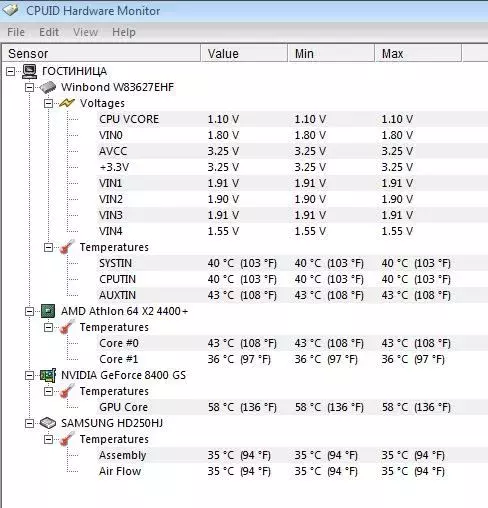
Task: Collapse the Voltages section
Action: (48, 103)
